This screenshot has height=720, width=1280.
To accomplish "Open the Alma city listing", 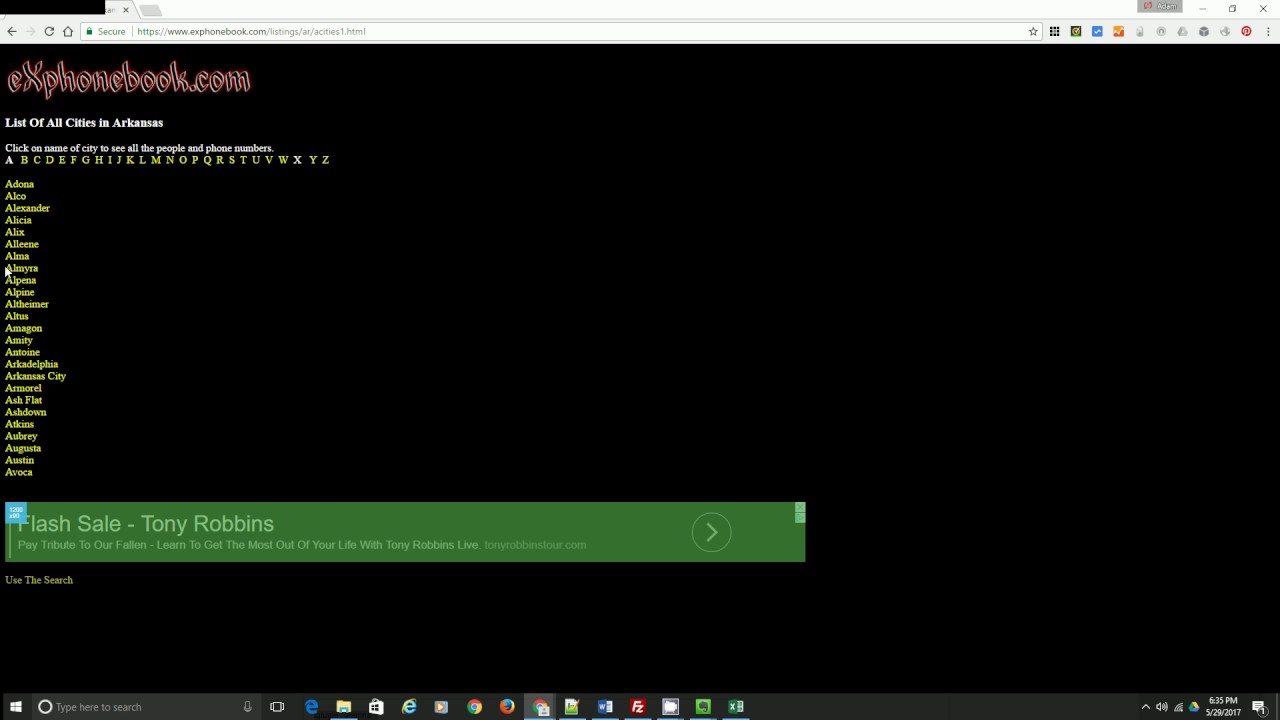I will (x=17, y=256).
